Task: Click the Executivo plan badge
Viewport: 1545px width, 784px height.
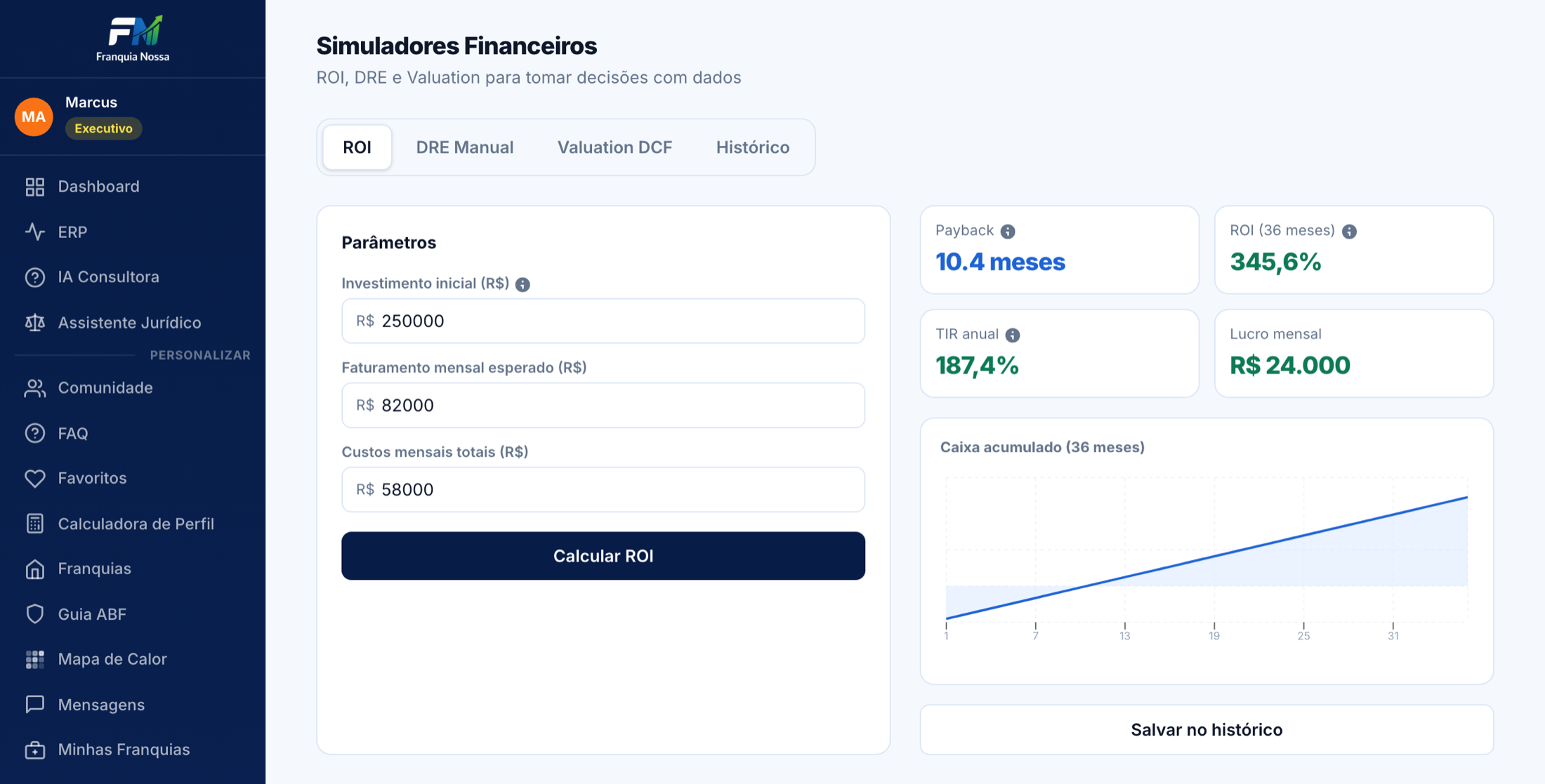Action: tap(103, 128)
